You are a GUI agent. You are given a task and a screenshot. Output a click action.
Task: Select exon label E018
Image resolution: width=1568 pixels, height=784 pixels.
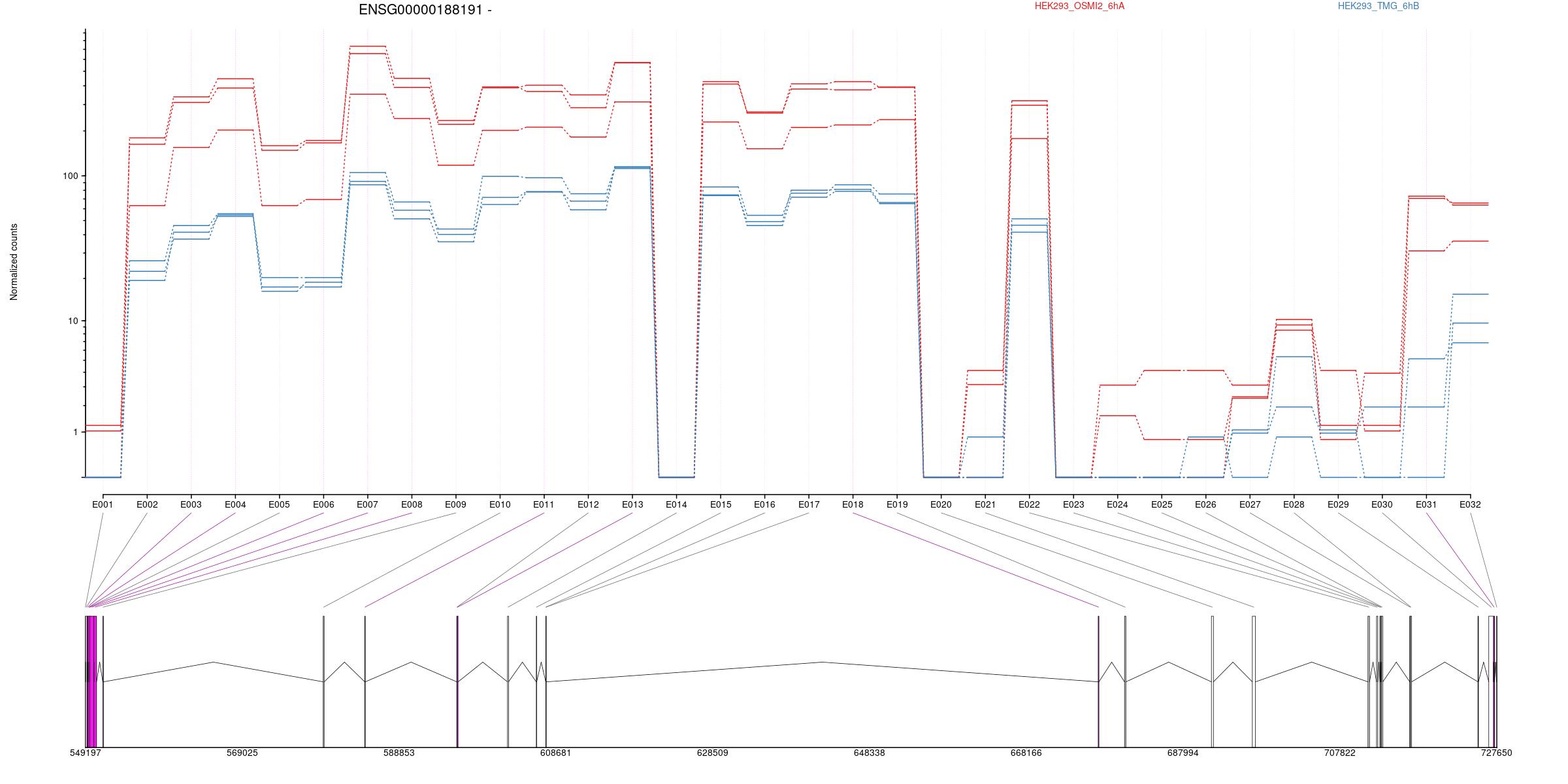click(x=853, y=504)
